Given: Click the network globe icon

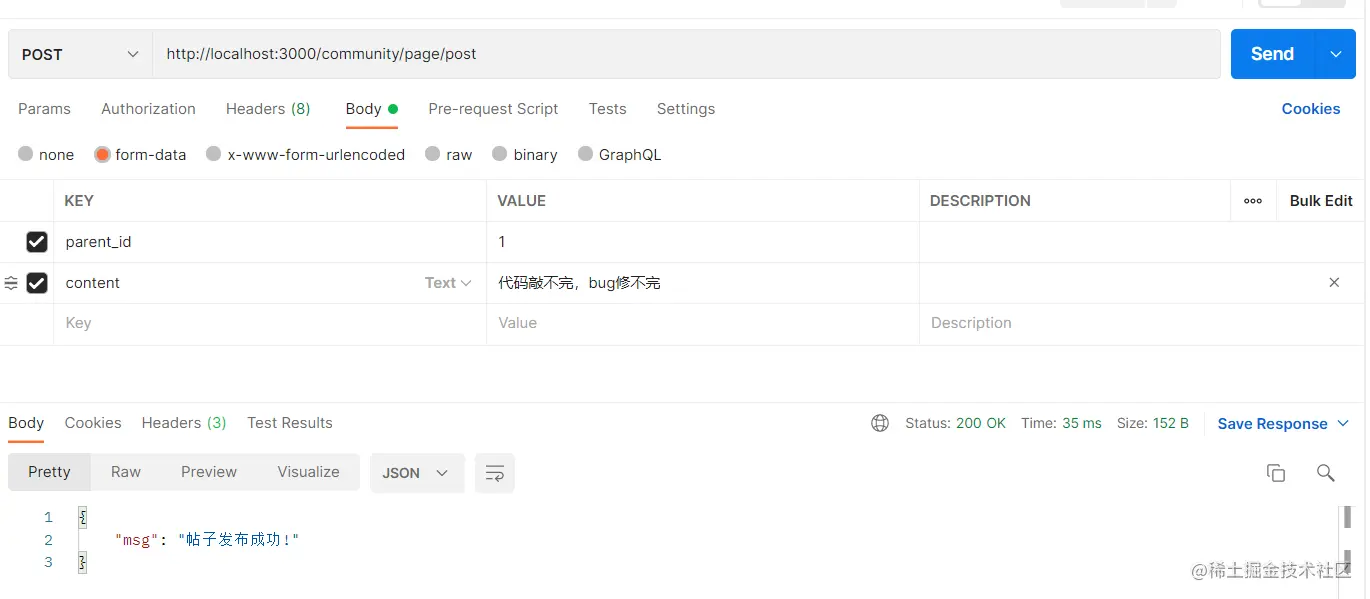Looking at the screenshot, I should point(880,423).
